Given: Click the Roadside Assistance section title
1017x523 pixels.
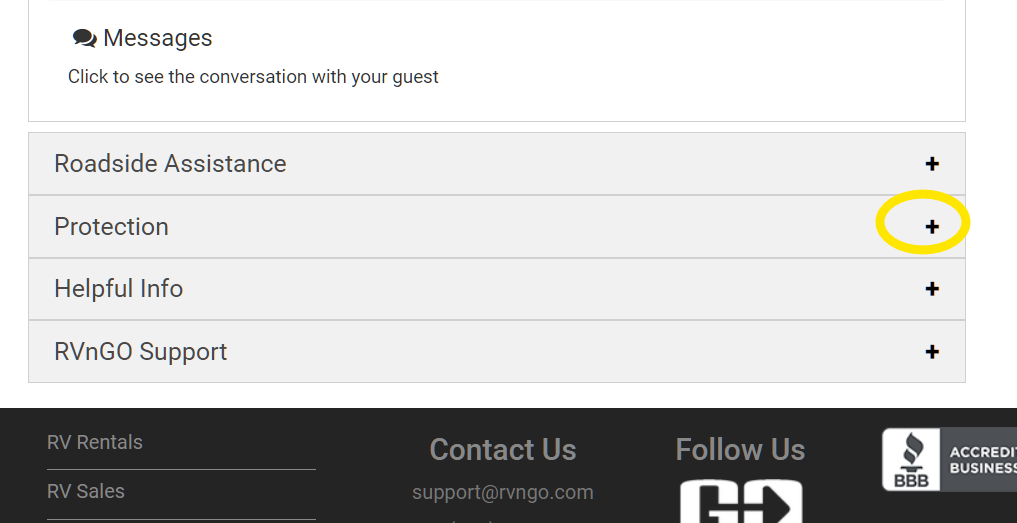Looking at the screenshot, I should pos(170,164).
